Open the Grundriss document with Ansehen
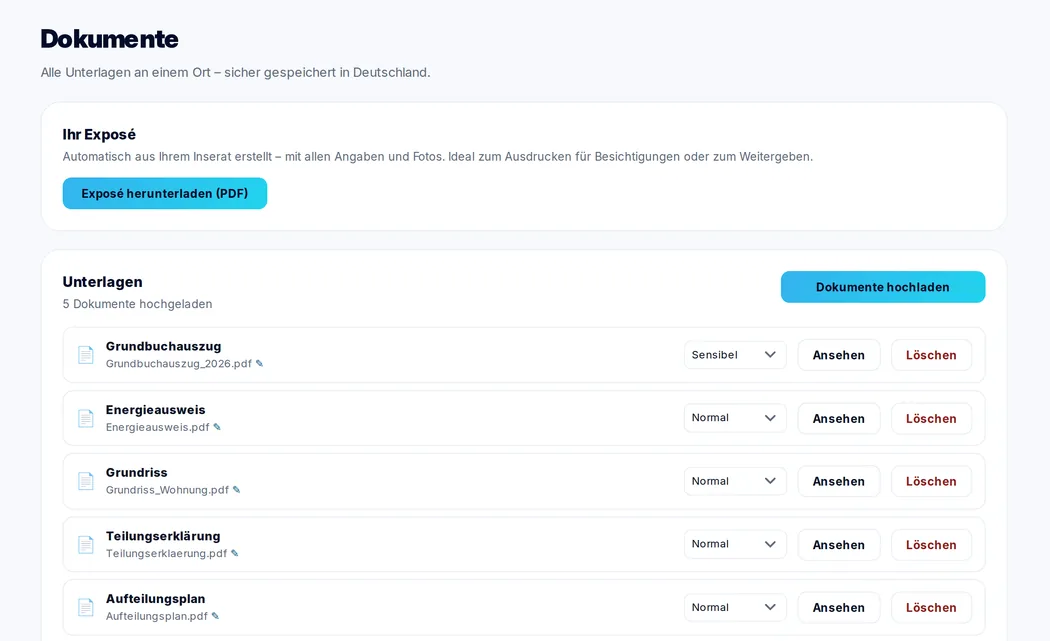This screenshot has width=1050, height=641. pyautogui.click(x=838, y=482)
